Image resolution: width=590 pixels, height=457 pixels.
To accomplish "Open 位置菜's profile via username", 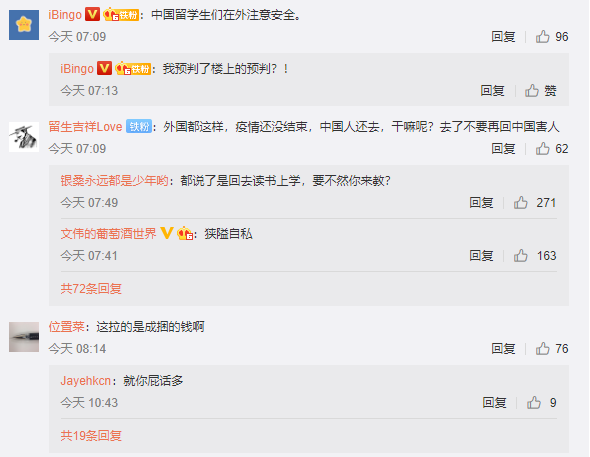I will (x=67, y=326).
